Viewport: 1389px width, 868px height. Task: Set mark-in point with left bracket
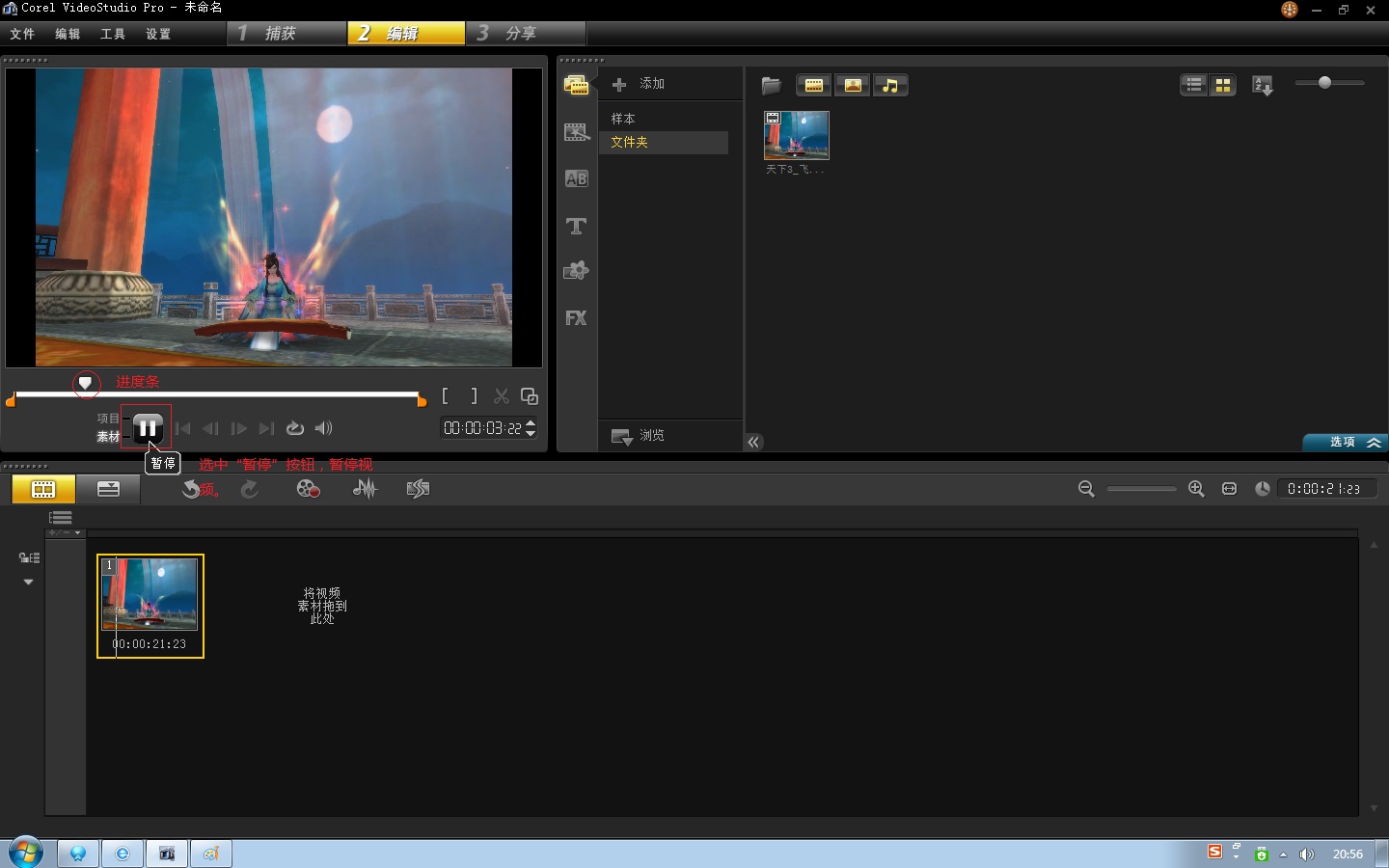pos(445,396)
